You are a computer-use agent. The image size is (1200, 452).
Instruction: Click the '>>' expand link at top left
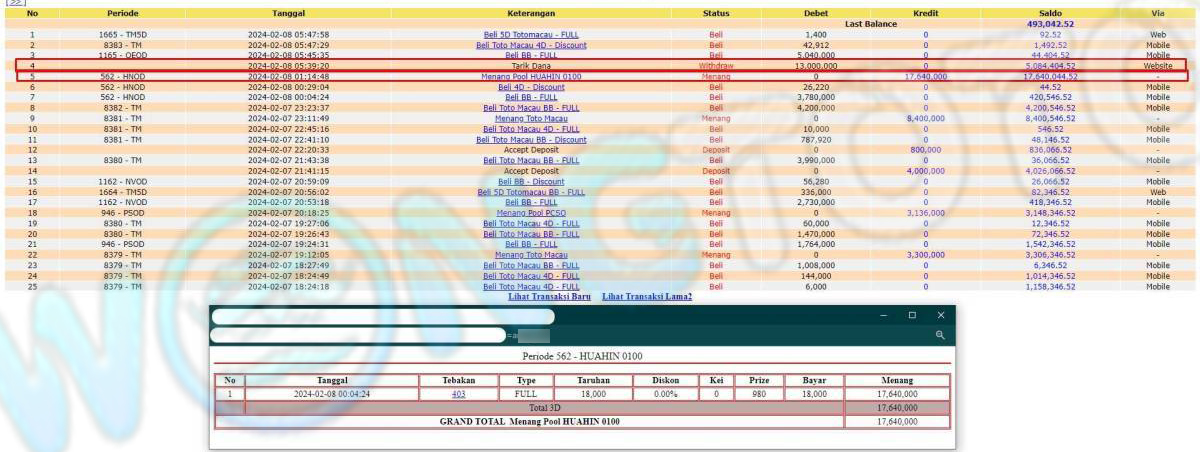point(13,3)
